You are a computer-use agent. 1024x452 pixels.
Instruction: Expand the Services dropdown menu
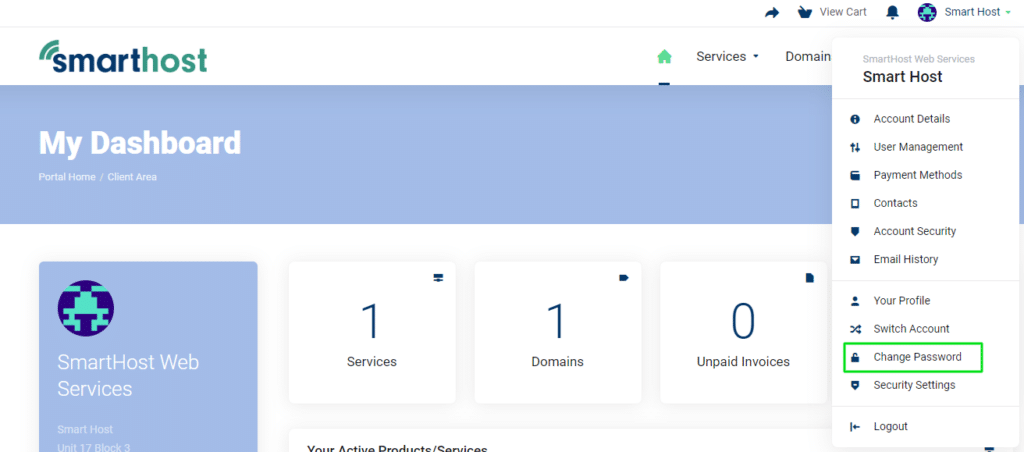pos(728,57)
